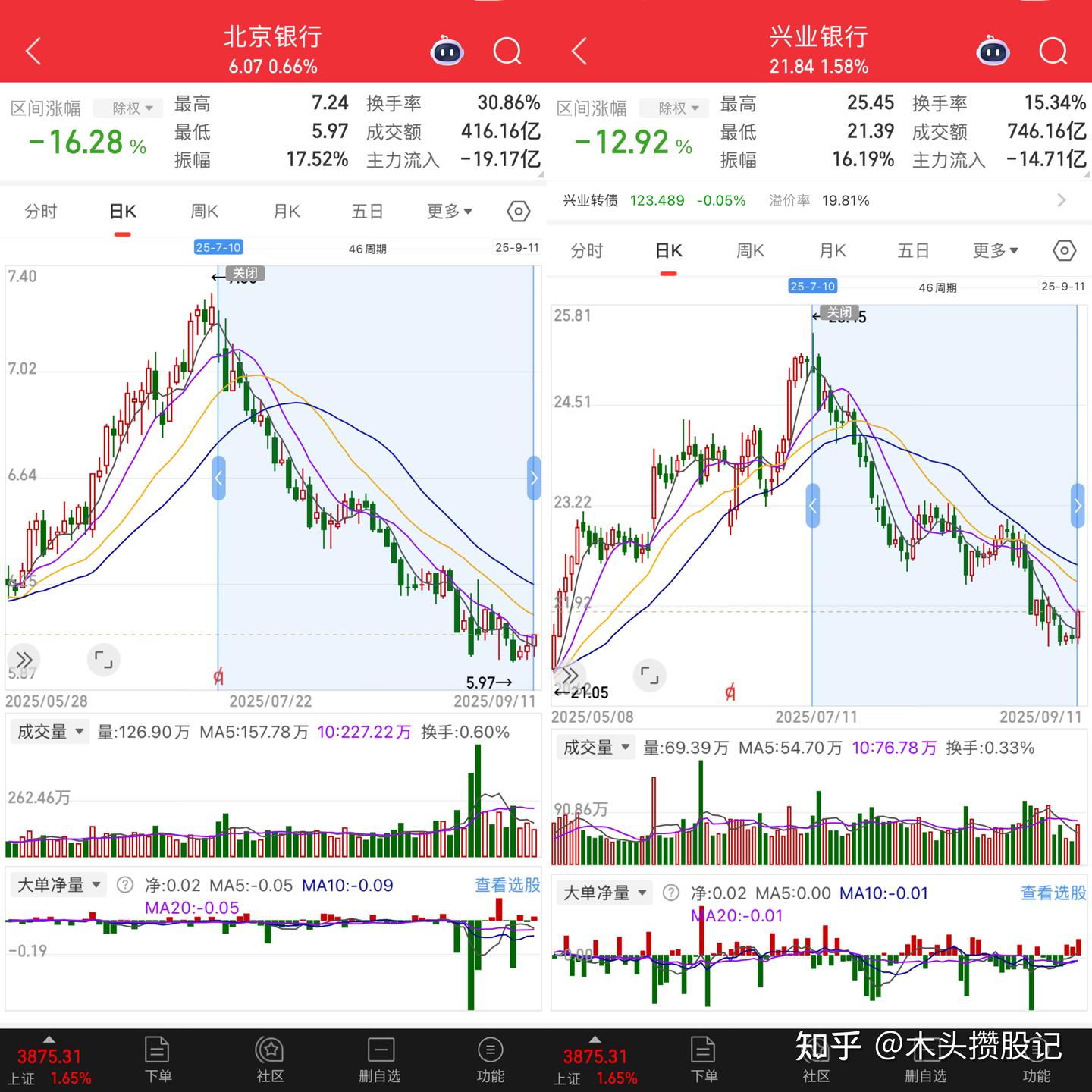
Task: Close interval statistics on 兴业银行 chart
Action: click(x=839, y=312)
